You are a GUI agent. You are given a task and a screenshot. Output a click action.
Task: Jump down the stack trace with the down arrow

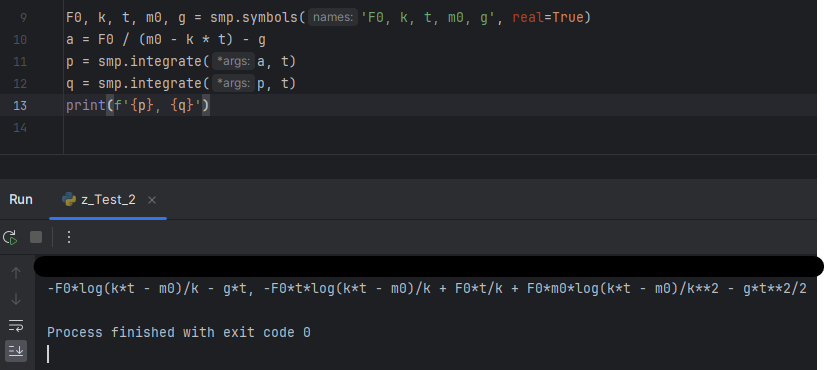pos(16,299)
